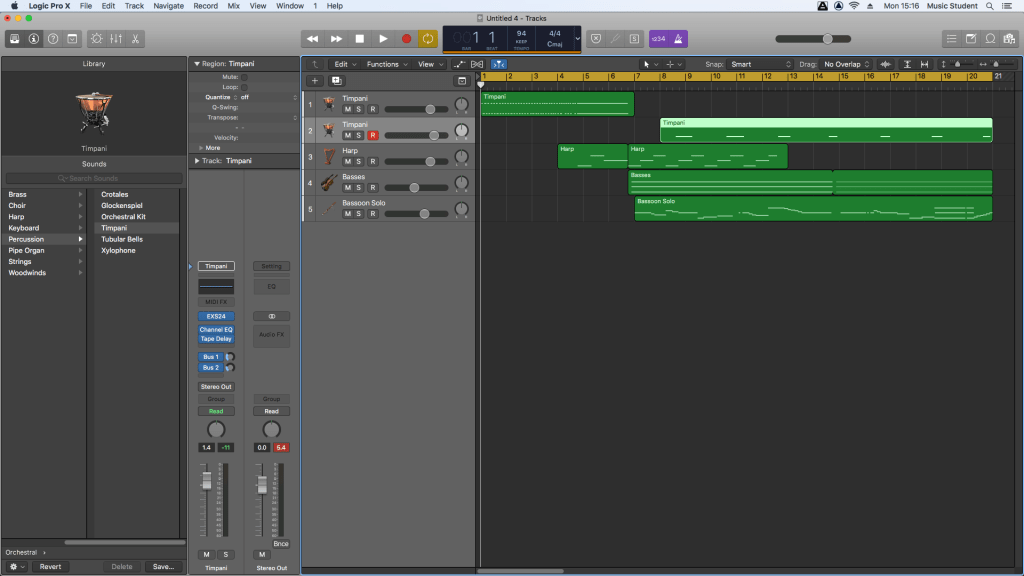Show the Loop Browser
This screenshot has width=1024, height=576.
(989, 39)
